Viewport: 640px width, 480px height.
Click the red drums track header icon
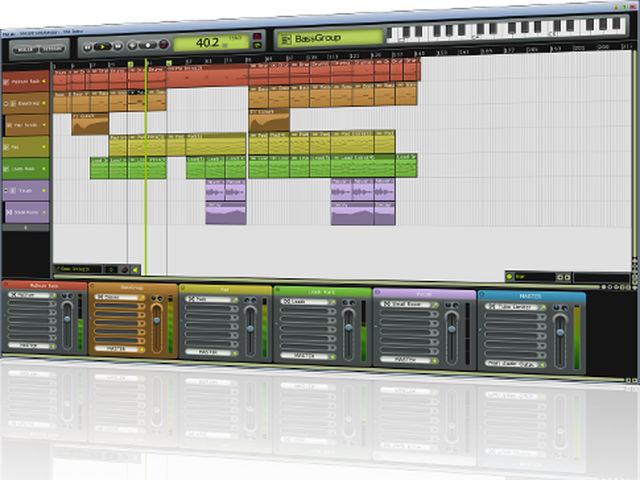pyautogui.click(x=6, y=82)
